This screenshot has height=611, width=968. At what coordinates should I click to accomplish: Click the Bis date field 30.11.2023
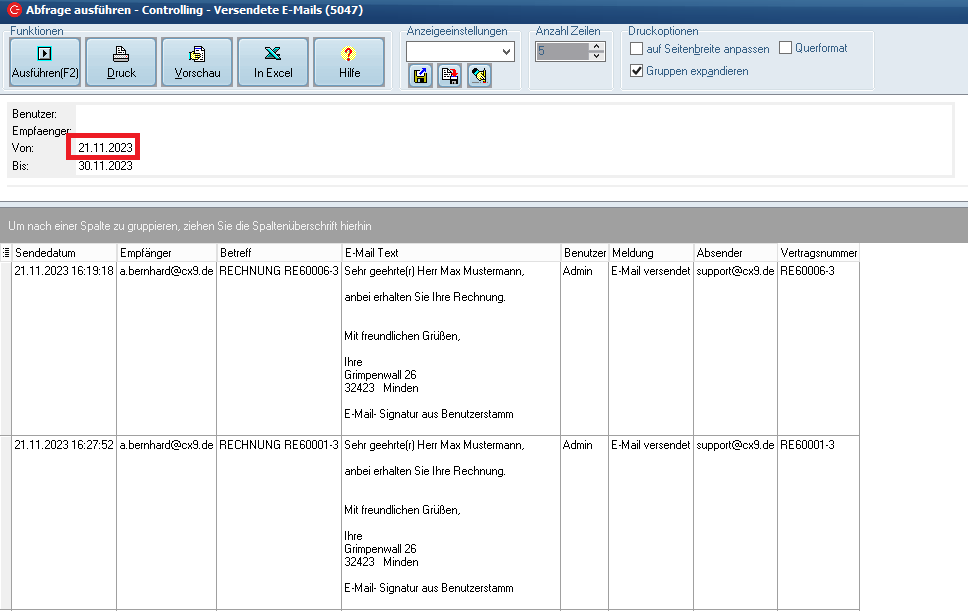point(105,166)
